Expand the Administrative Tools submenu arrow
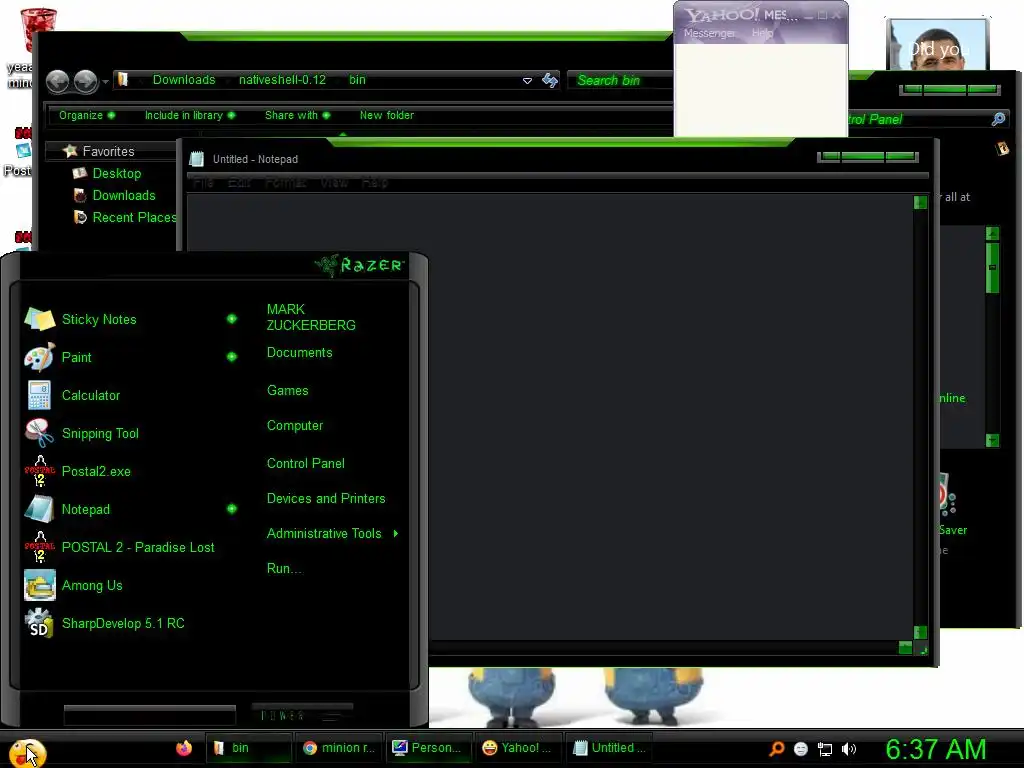This screenshot has height=768, width=1024. (x=396, y=534)
